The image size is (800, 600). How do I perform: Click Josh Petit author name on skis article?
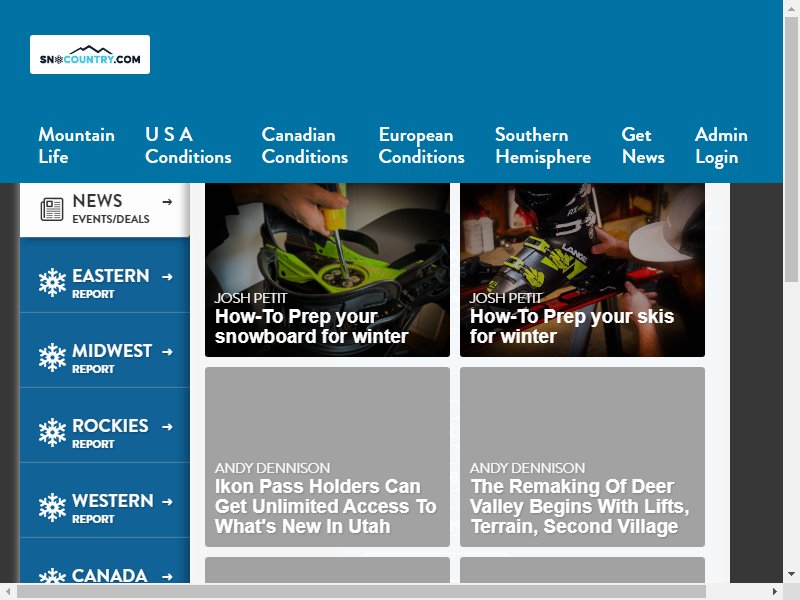pos(506,298)
